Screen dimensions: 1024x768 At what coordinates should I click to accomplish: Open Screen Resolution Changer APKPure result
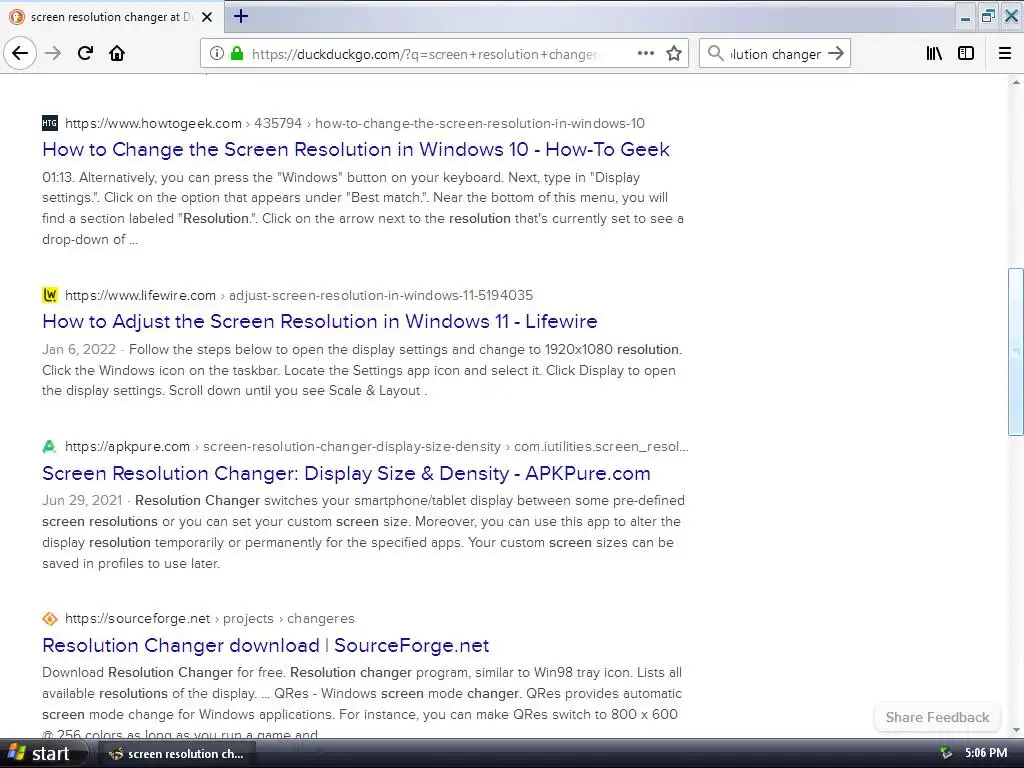(x=346, y=473)
